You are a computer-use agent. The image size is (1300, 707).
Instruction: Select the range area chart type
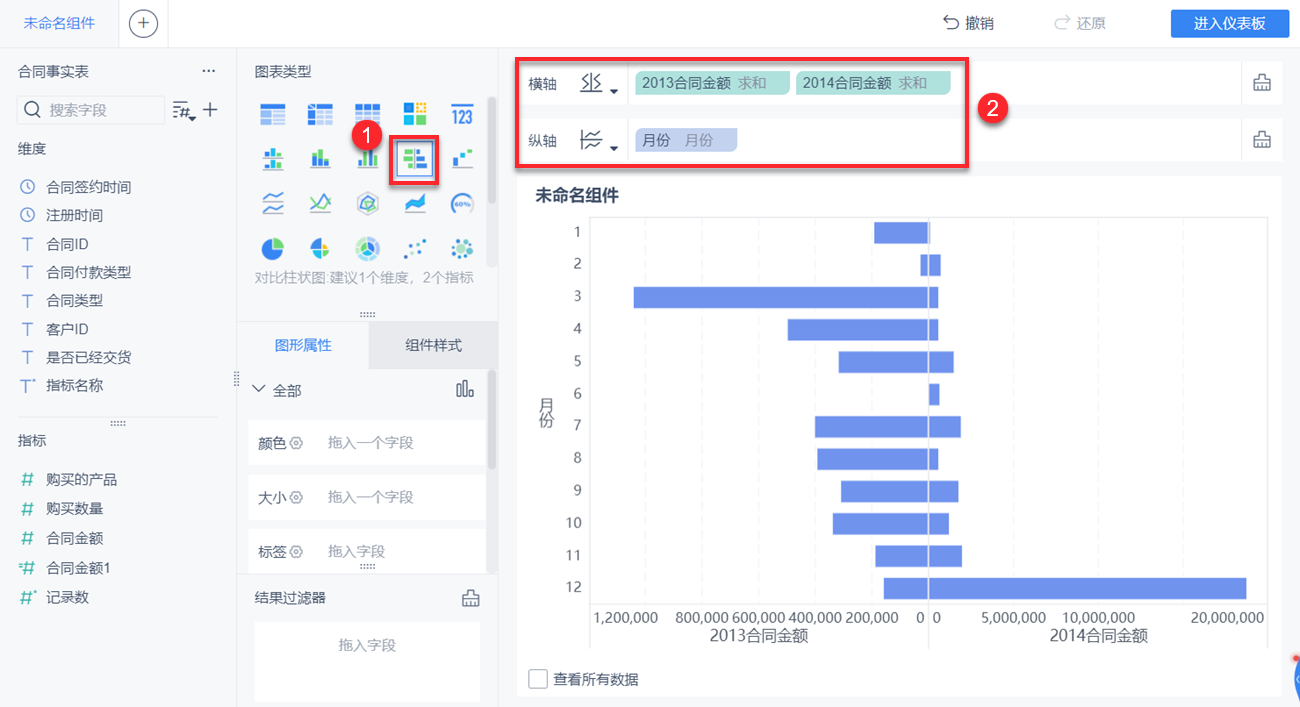coord(415,203)
